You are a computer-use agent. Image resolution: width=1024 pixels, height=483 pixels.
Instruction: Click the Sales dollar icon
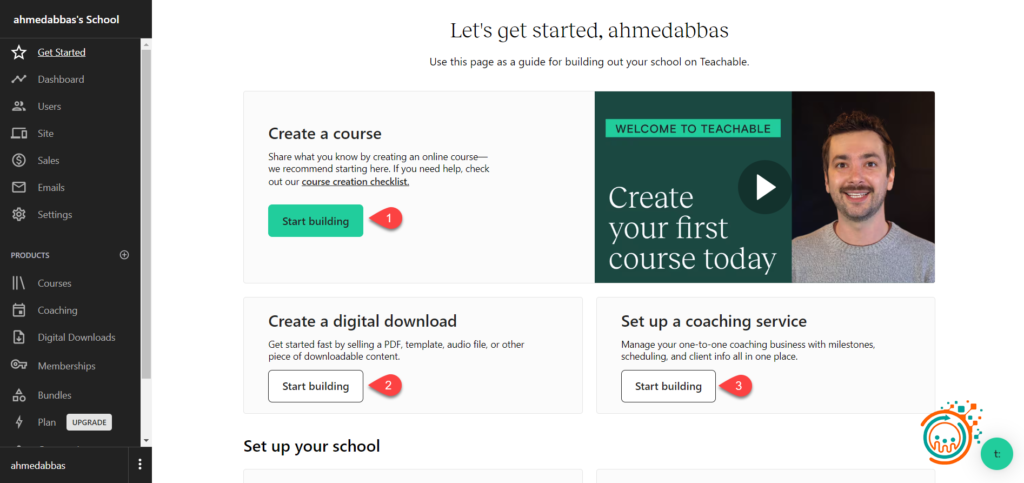18,160
